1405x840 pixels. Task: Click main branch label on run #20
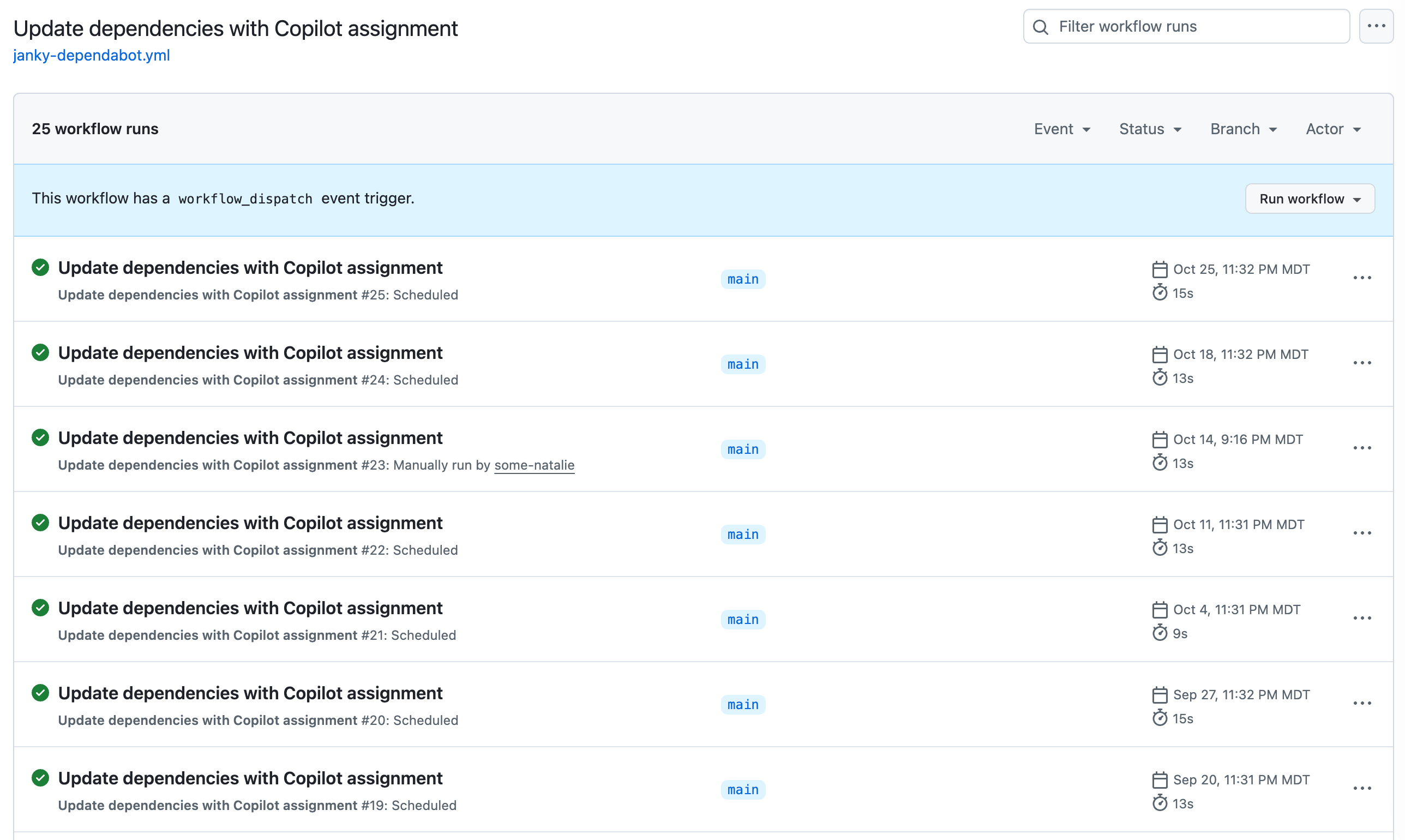tap(742, 705)
